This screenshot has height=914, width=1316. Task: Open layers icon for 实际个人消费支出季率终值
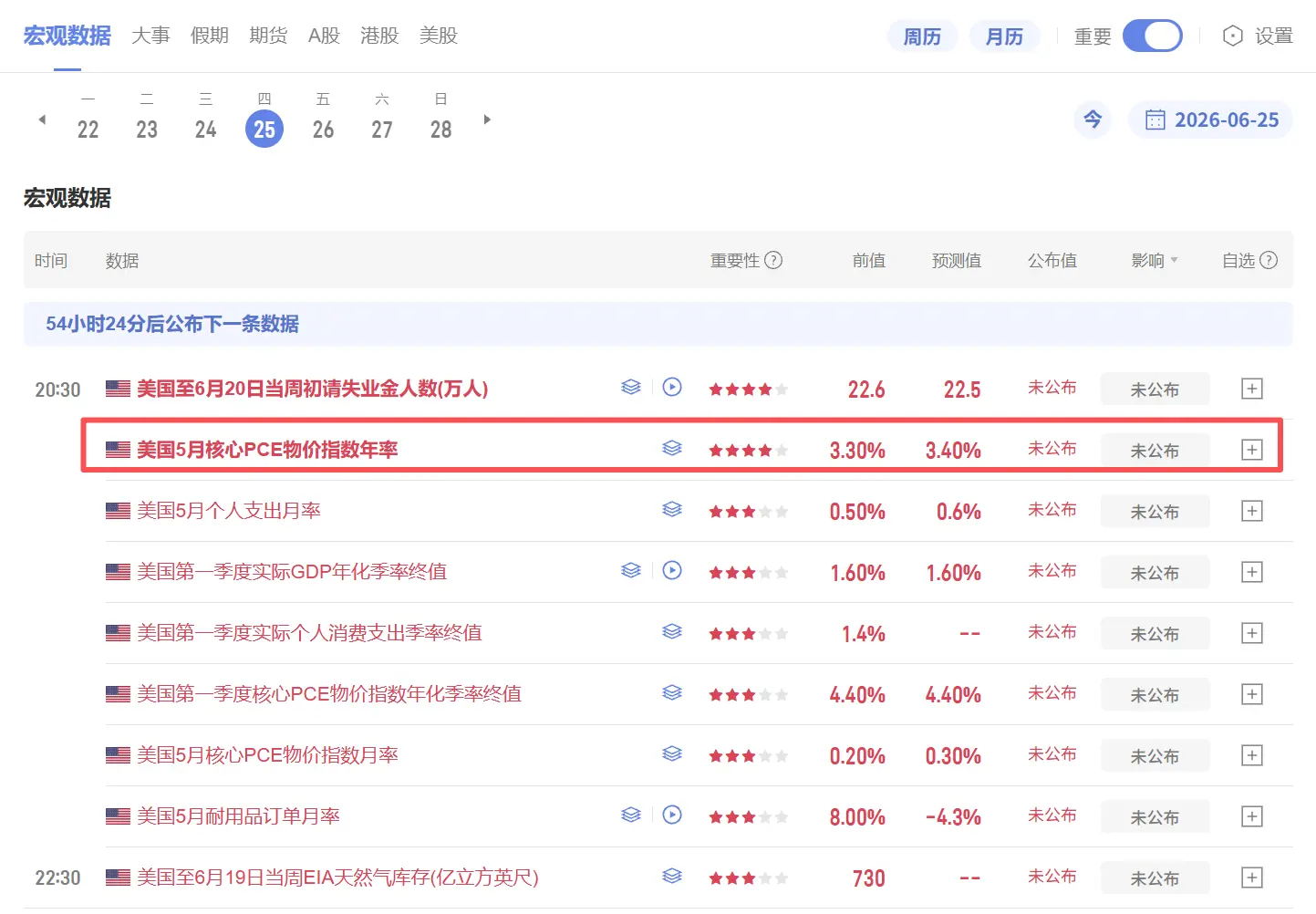click(x=672, y=631)
